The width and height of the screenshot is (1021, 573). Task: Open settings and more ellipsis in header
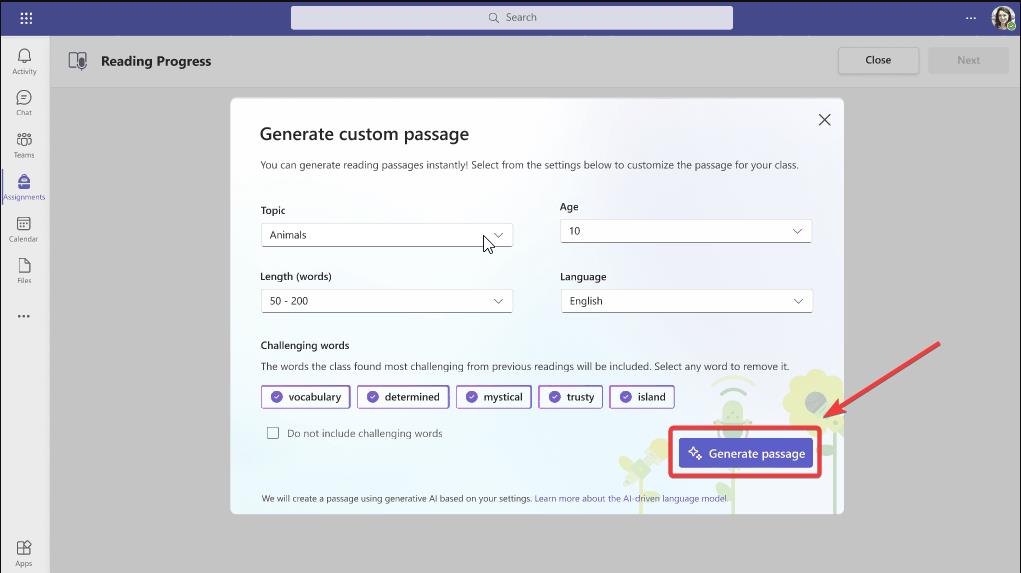coord(970,18)
